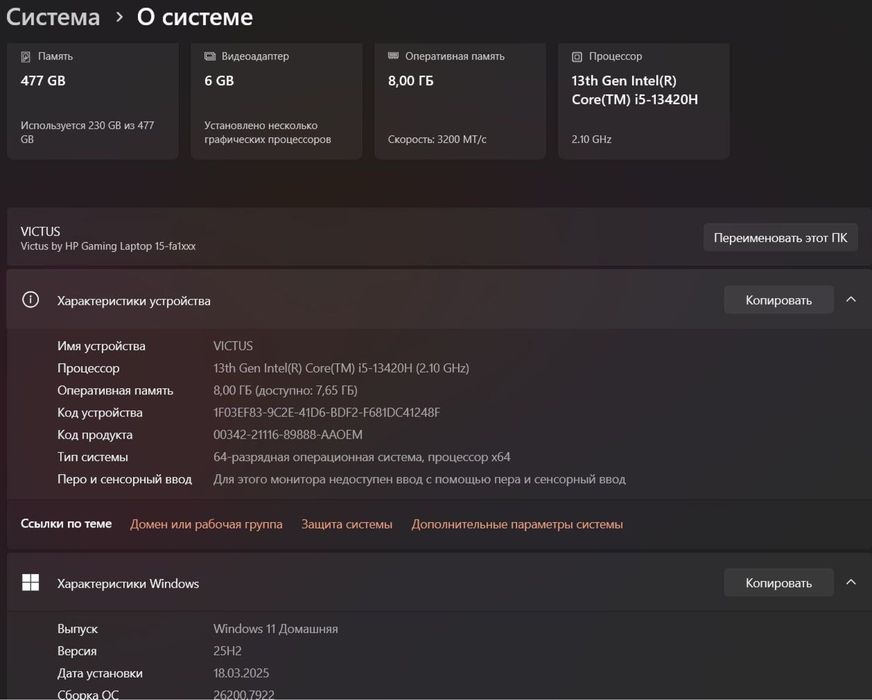Open the i5-13420H processor card
The height and width of the screenshot is (700, 872).
pyautogui.click(x=643, y=101)
